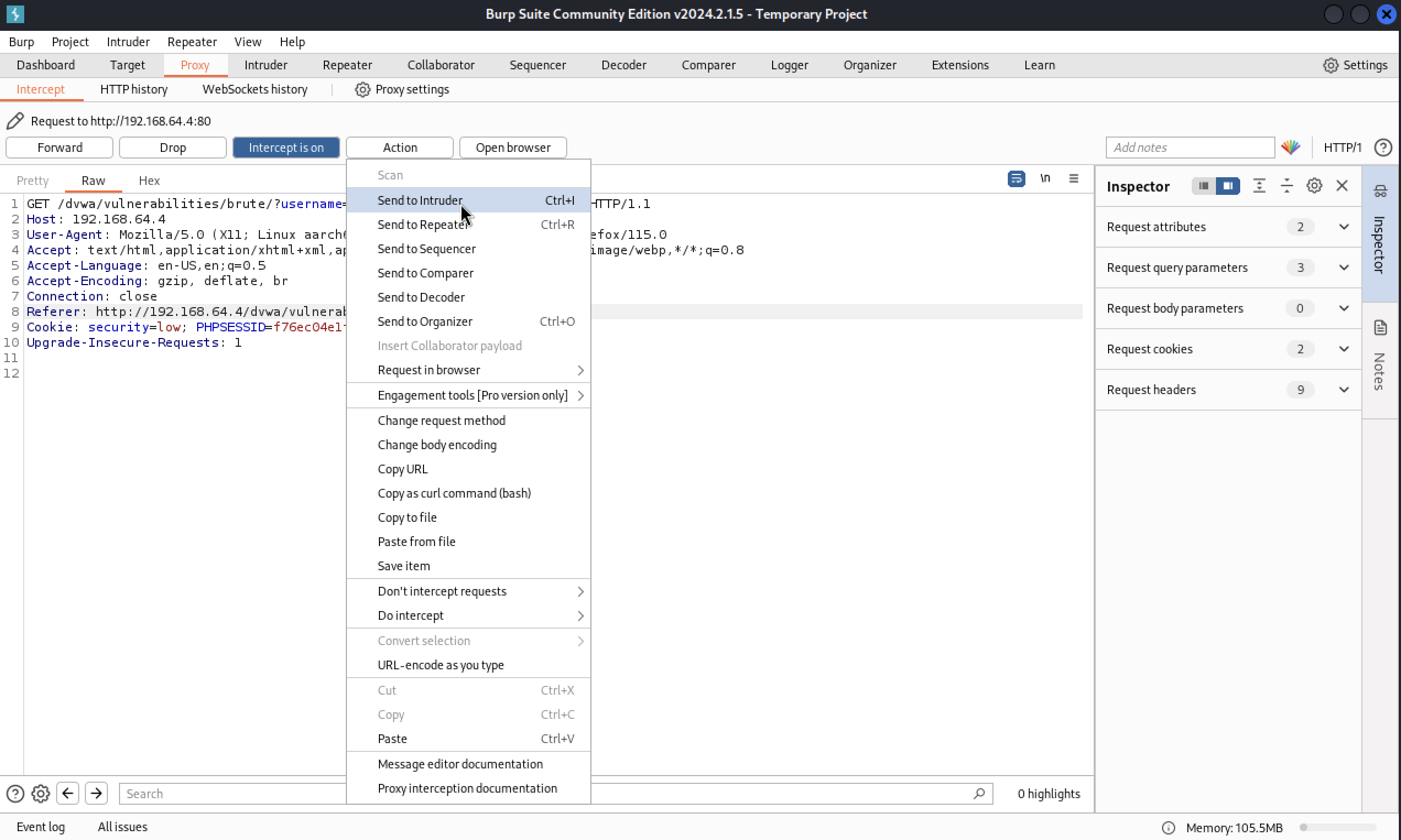The height and width of the screenshot is (840, 1401).
Task: Switch to Pretty view tab
Action: click(x=32, y=181)
